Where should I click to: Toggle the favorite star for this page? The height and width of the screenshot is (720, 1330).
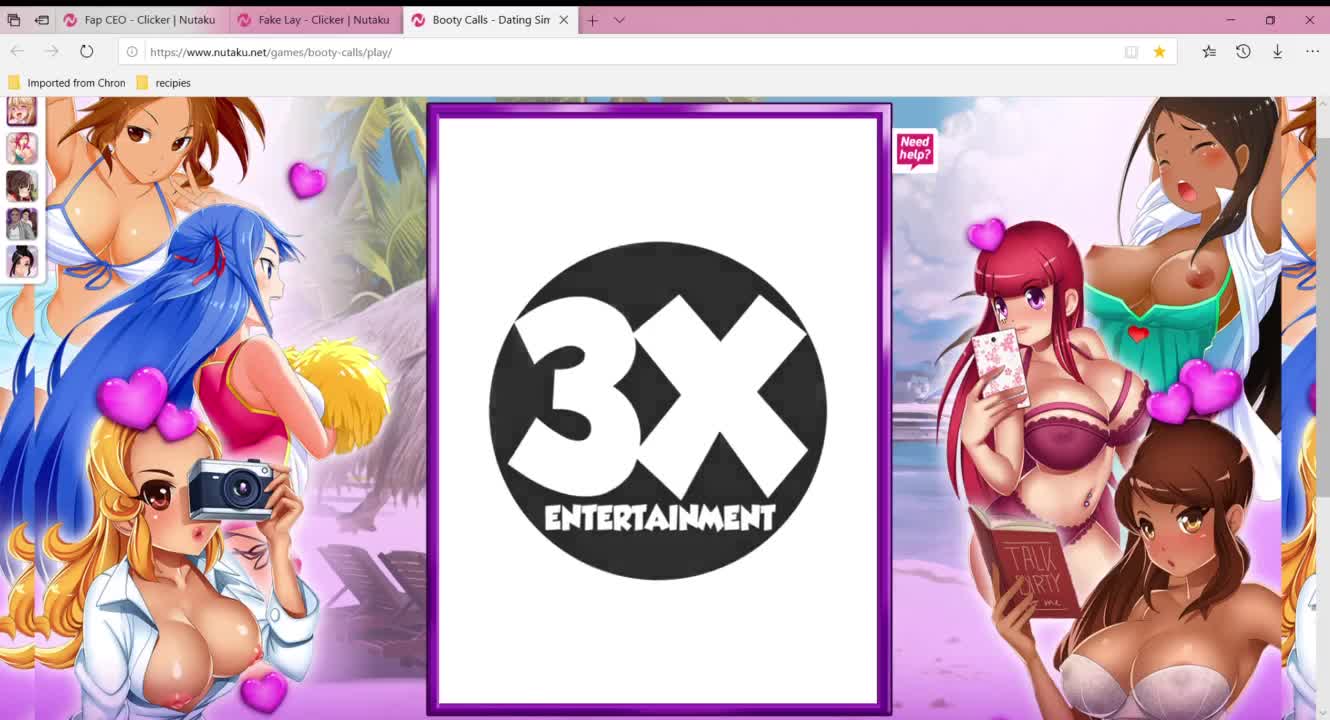pos(1159,52)
